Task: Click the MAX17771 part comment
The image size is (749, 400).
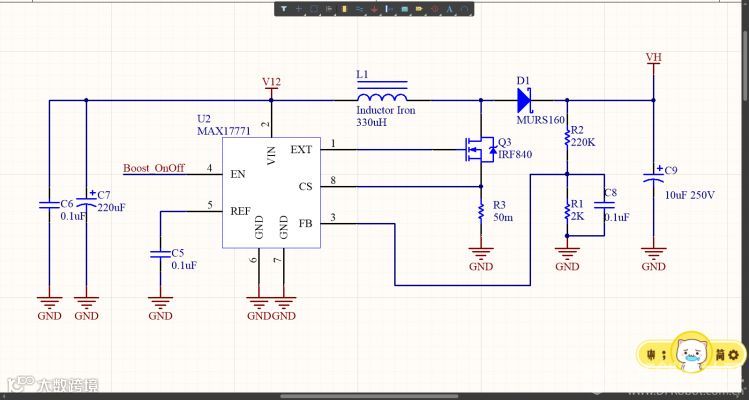Action: 224,131
